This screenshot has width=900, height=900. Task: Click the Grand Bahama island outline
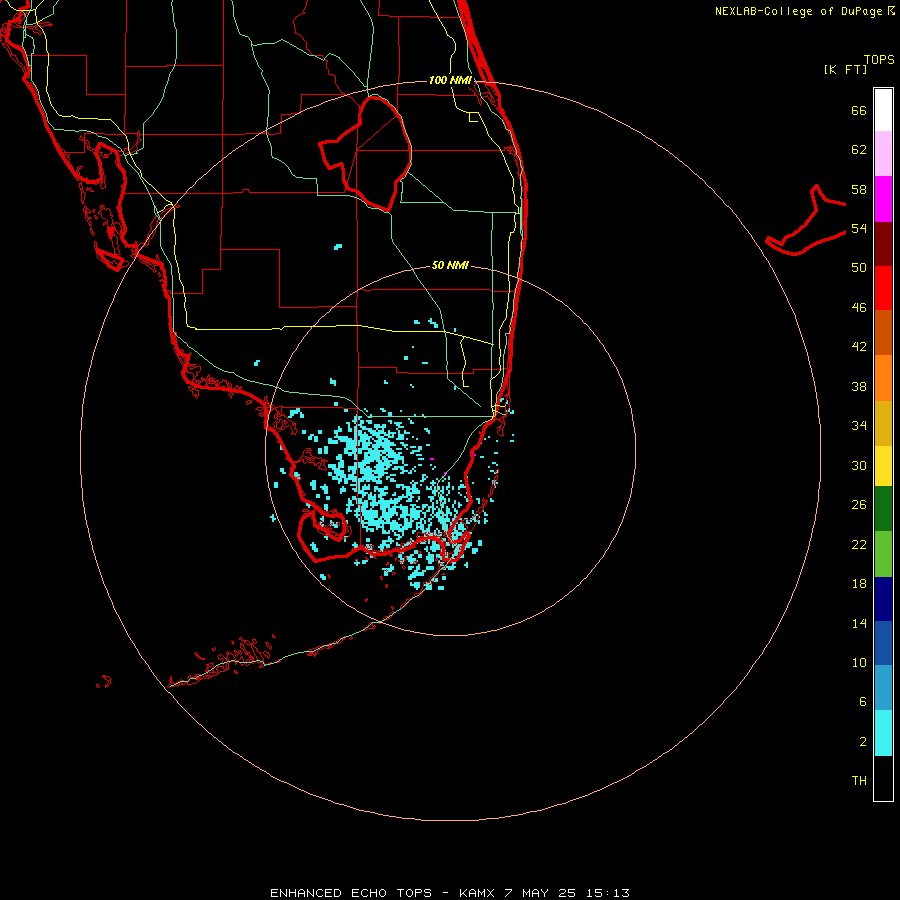805,221
